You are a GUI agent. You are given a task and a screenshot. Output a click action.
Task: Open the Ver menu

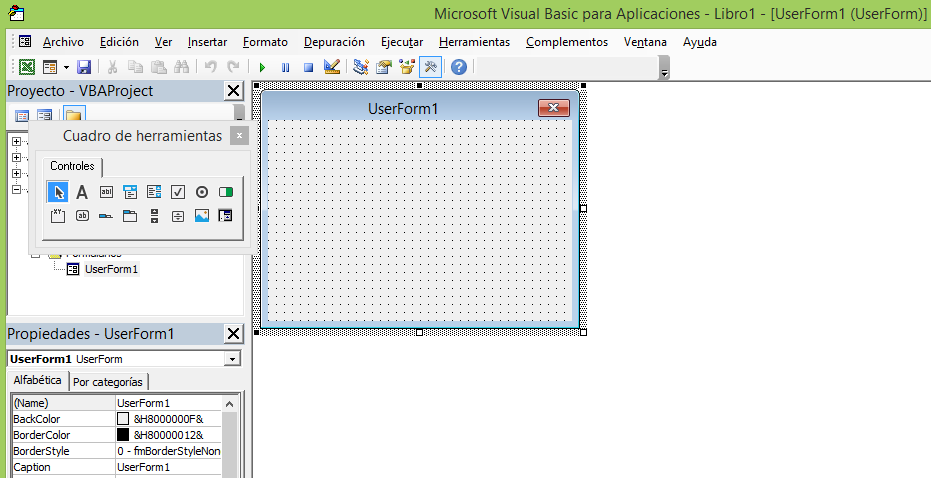[x=163, y=42]
